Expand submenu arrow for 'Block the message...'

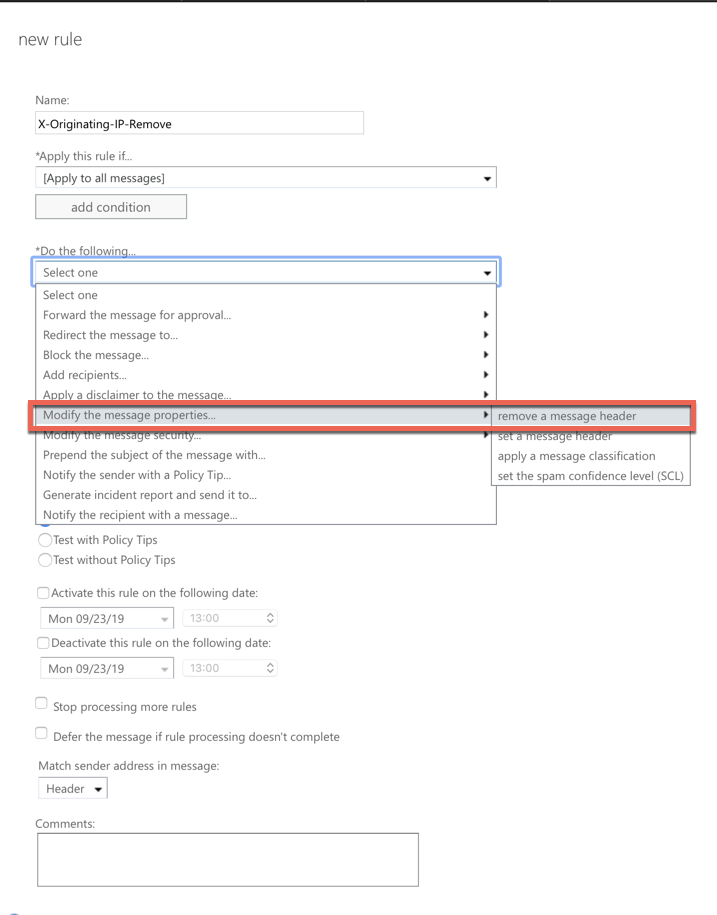(485, 355)
